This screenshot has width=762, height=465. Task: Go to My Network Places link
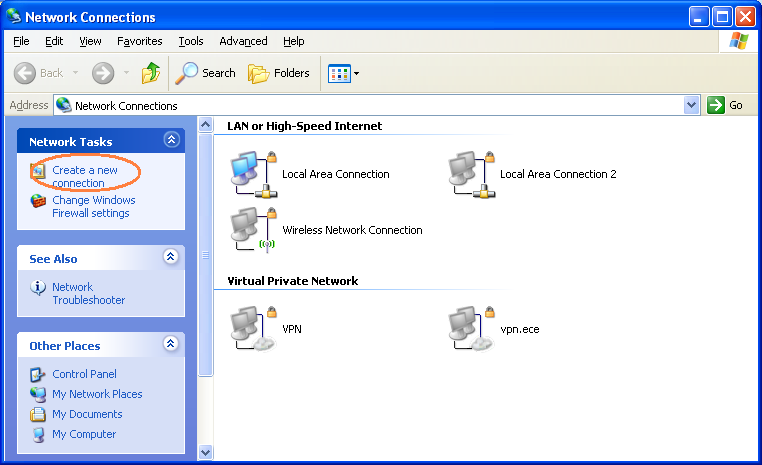(x=97, y=394)
